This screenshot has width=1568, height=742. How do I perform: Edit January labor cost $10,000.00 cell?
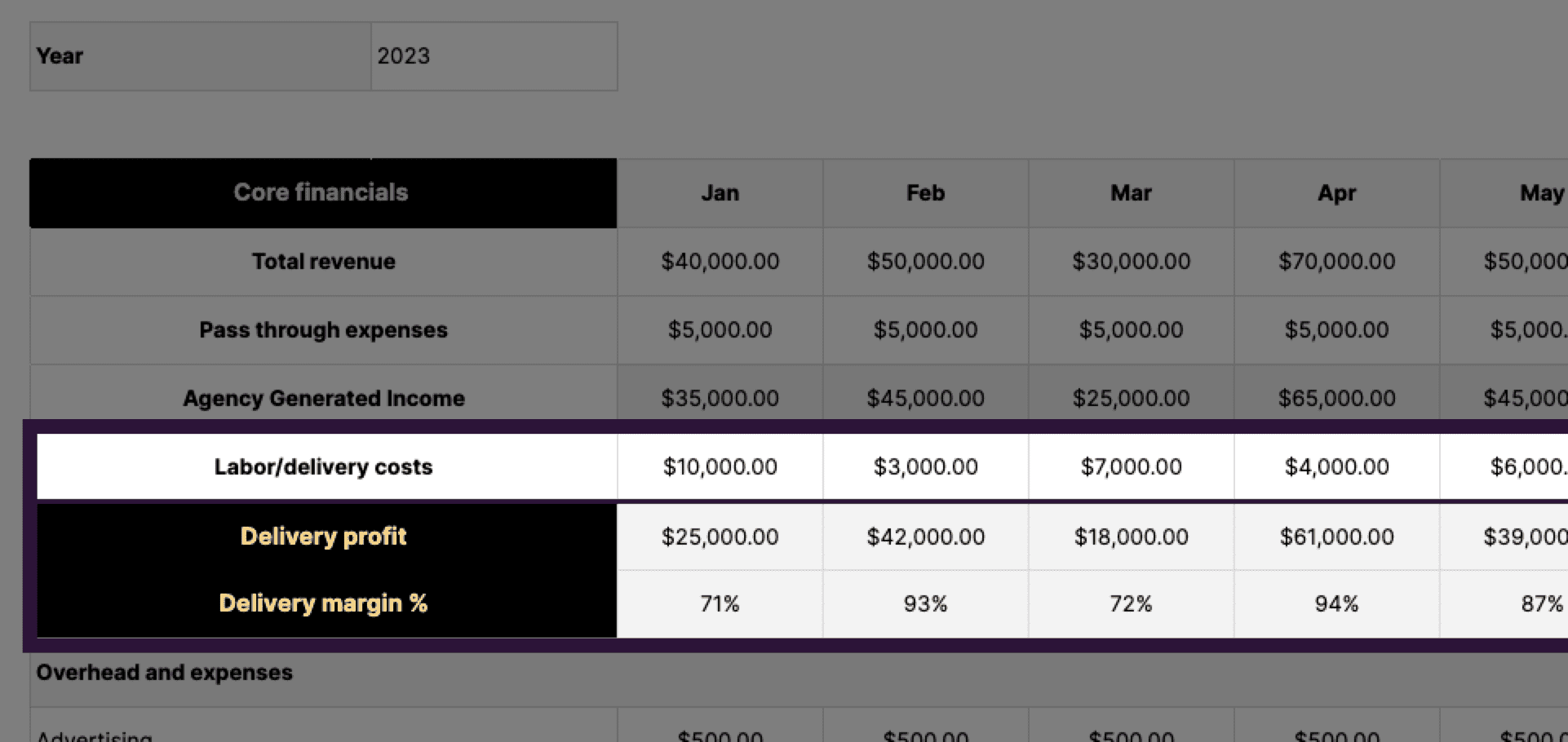pyautogui.click(x=720, y=467)
